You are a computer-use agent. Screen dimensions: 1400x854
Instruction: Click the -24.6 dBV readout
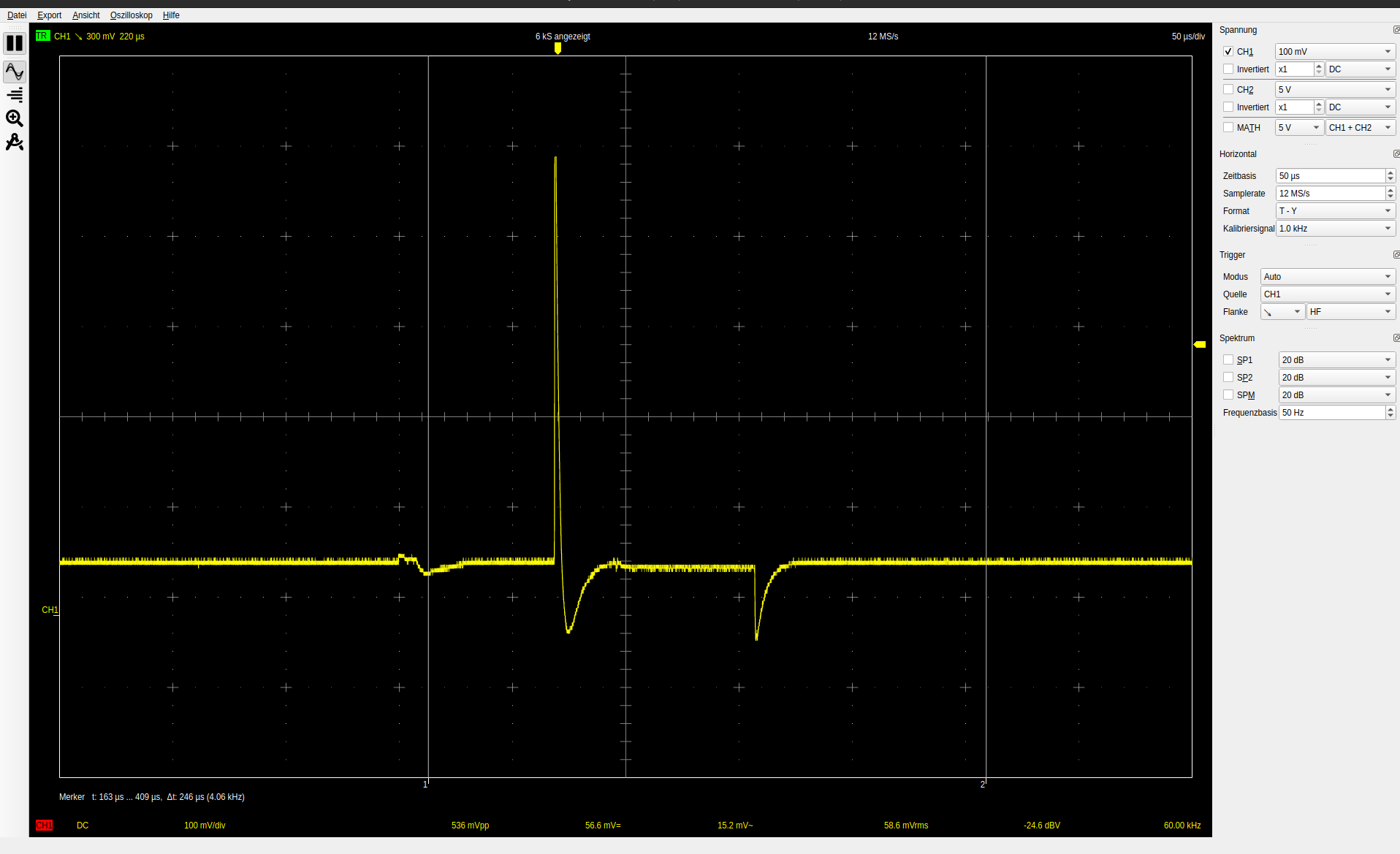click(1042, 826)
